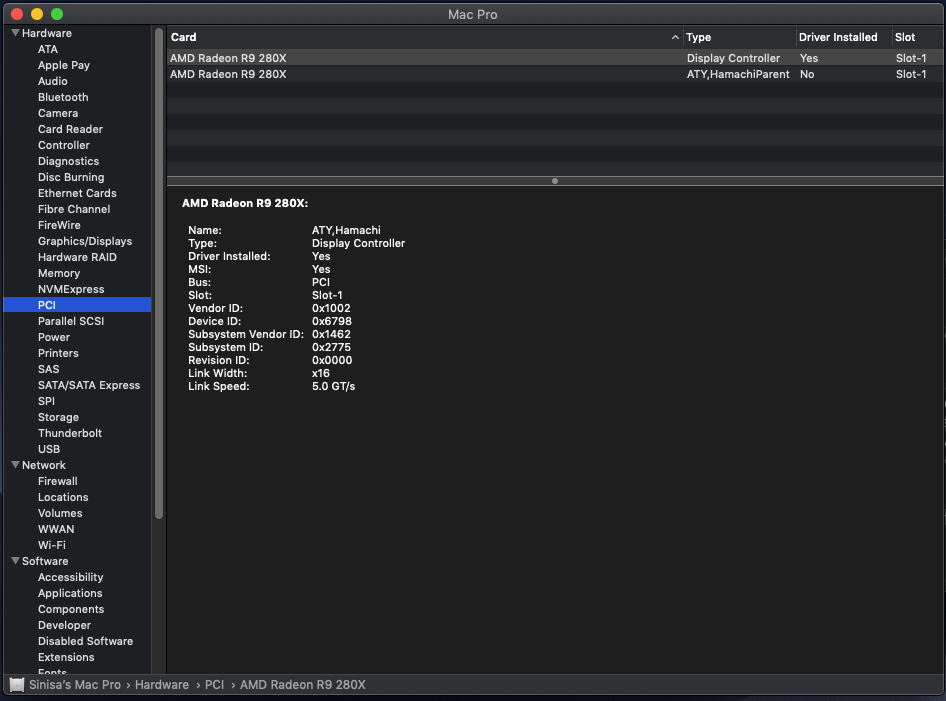Open FireWire hardware entry

click(x=59, y=225)
